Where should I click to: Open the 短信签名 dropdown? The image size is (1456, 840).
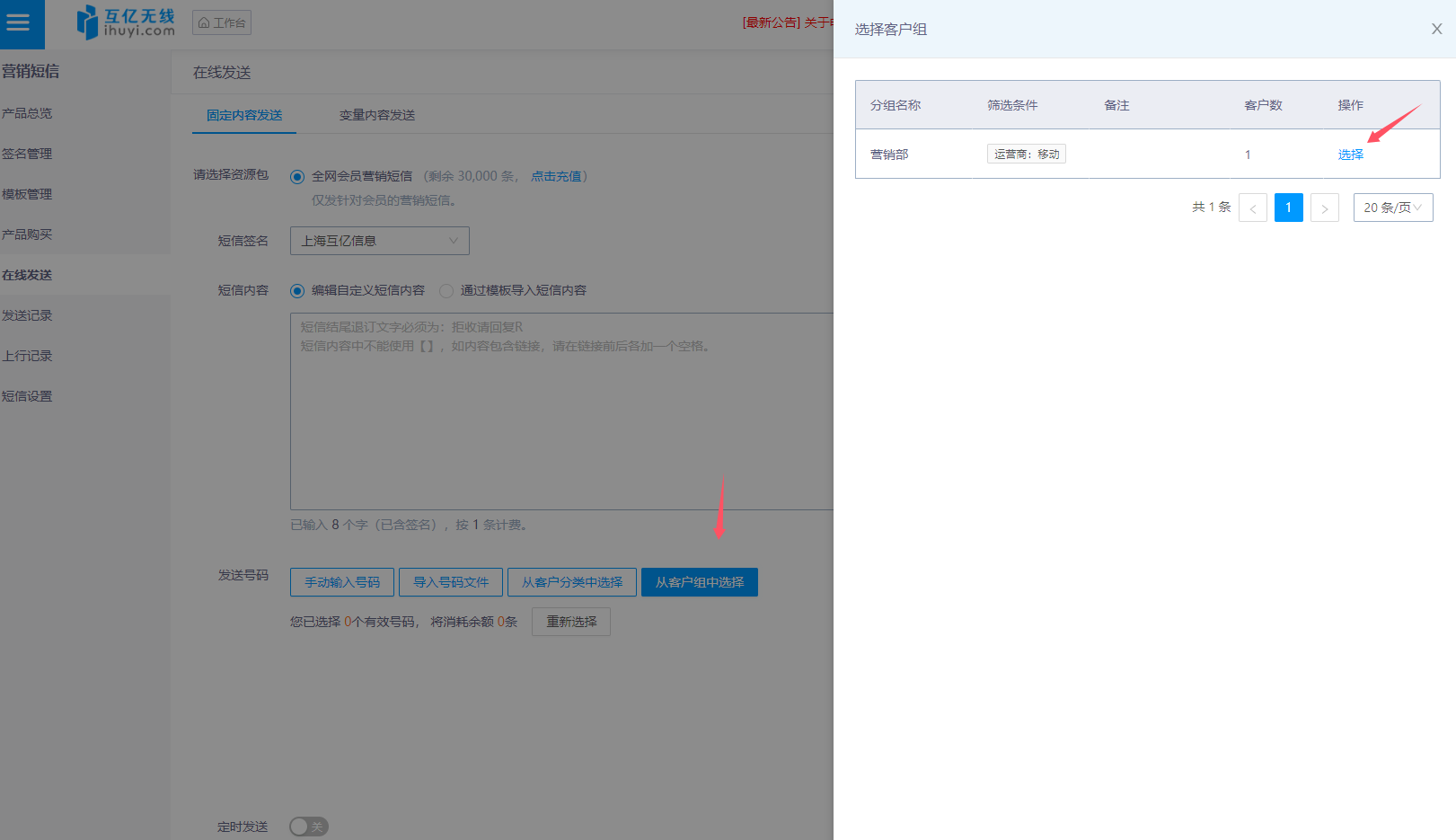pos(379,241)
